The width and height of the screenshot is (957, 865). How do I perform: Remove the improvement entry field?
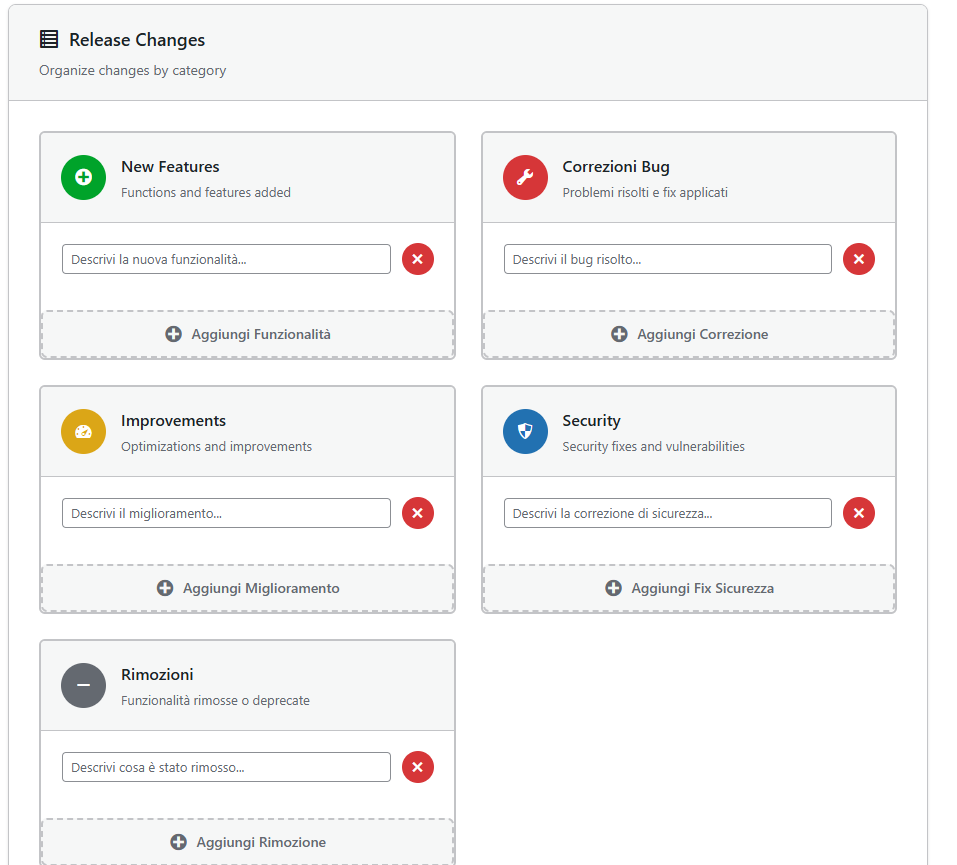(x=417, y=513)
